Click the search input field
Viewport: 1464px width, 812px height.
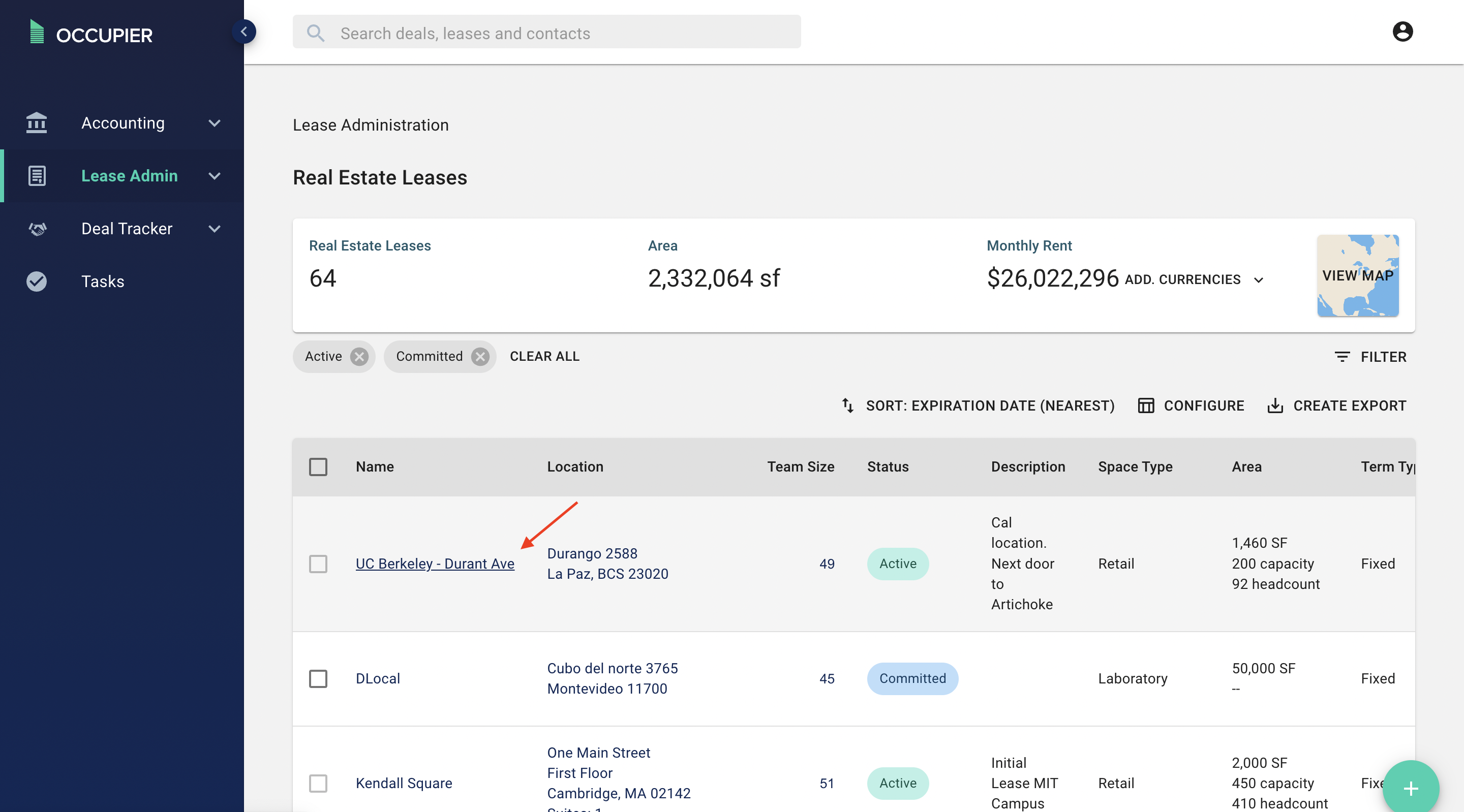(547, 31)
